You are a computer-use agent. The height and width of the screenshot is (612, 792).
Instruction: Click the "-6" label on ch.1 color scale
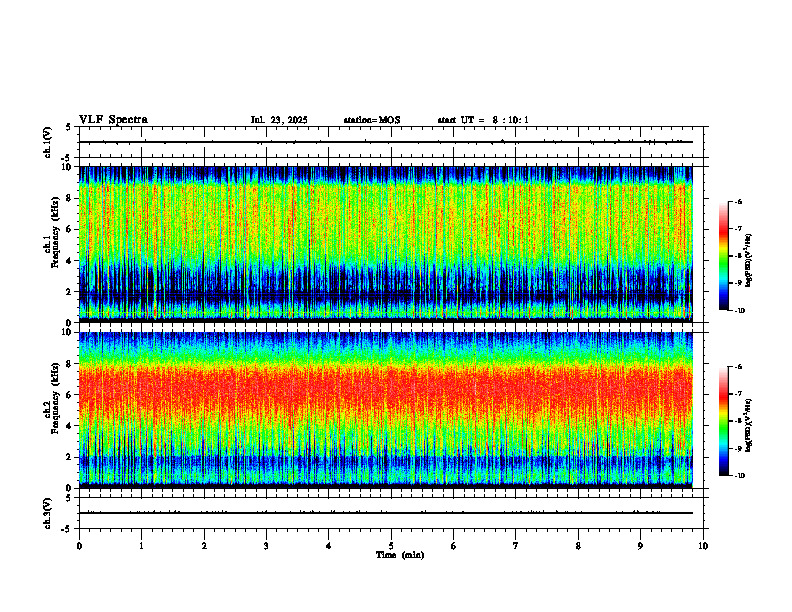click(x=738, y=202)
